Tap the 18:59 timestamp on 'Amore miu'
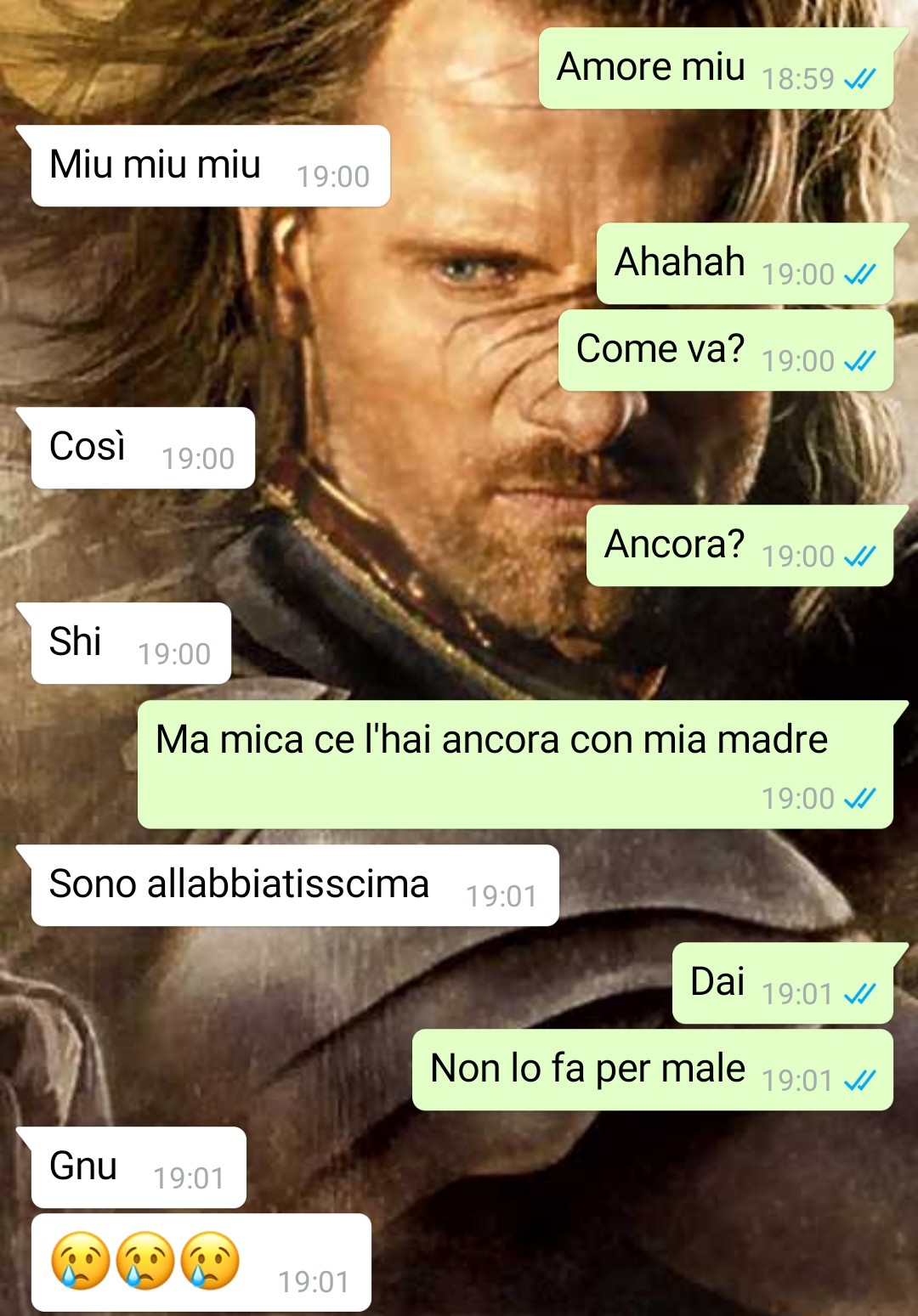The width and height of the screenshot is (918, 1316). pos(797,79)
